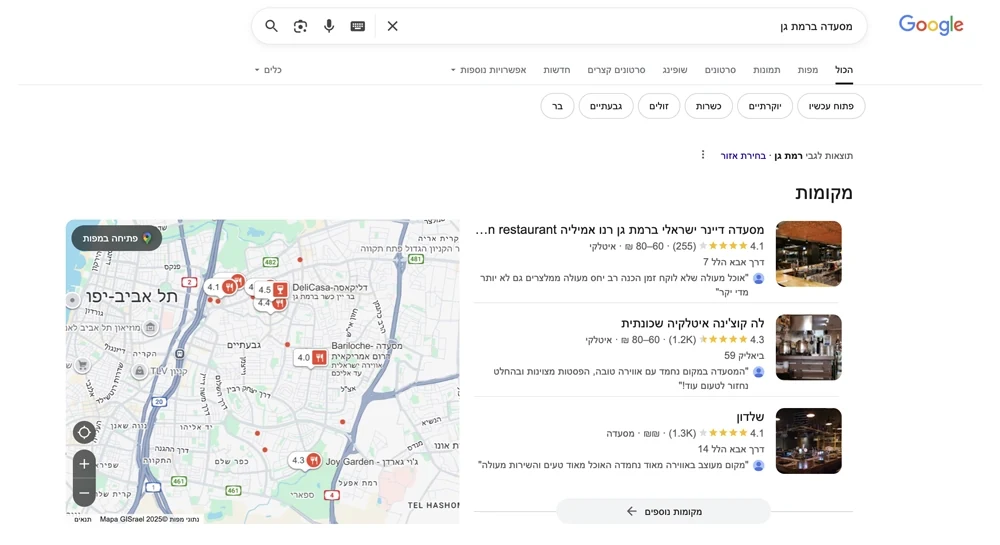1000x545 pixels.
Task: Apply the בר filter chip
Action: click(x=557, y=106)
